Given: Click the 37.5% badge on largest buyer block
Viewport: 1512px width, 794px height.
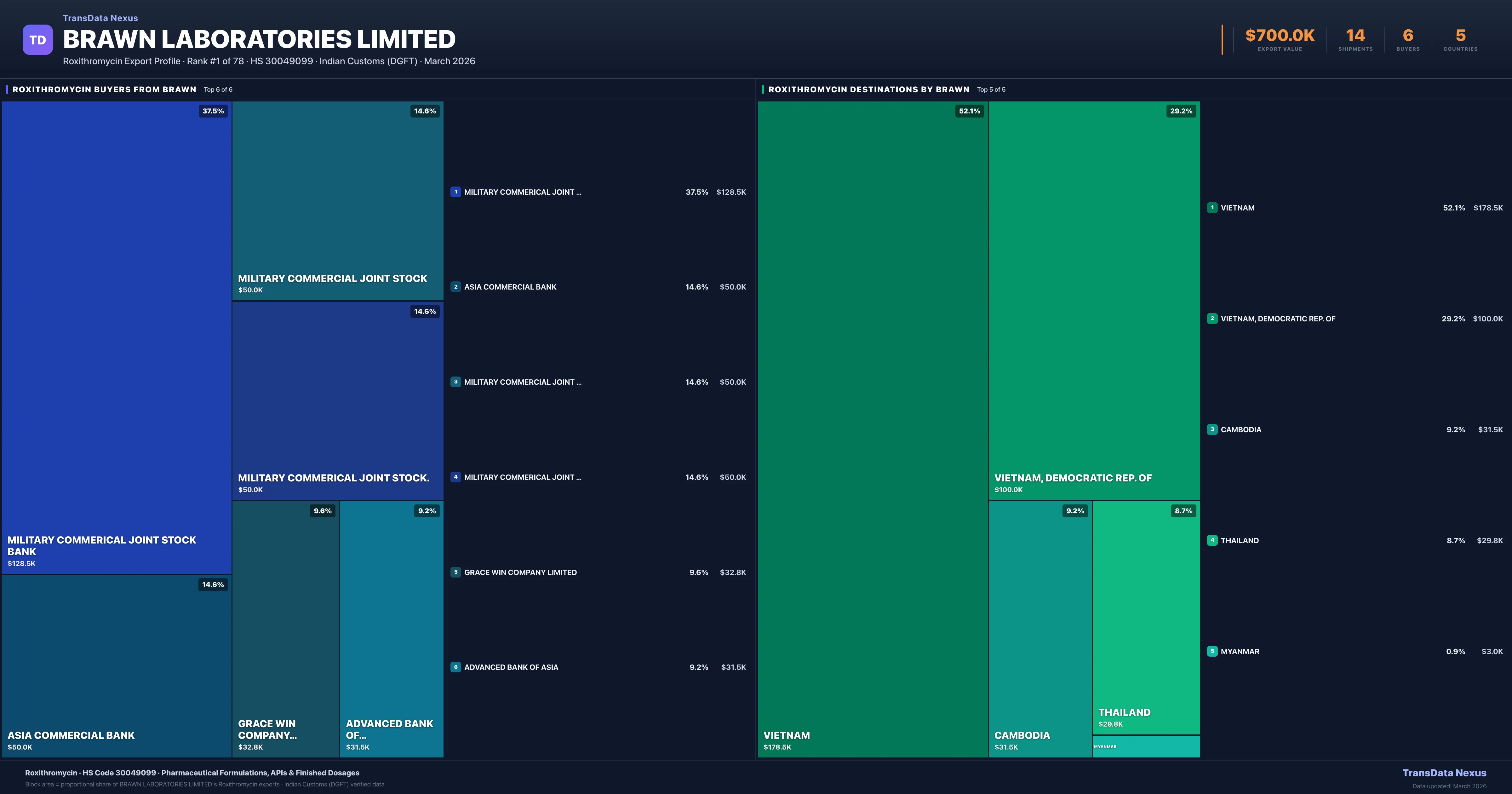Looking at the screenshot, I should [213, 111].
